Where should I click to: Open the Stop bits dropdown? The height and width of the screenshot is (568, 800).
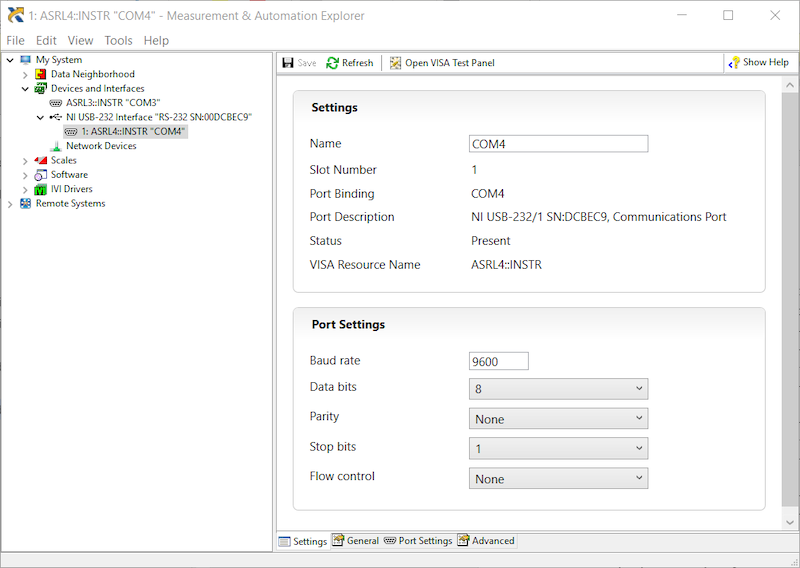(559, 448)
